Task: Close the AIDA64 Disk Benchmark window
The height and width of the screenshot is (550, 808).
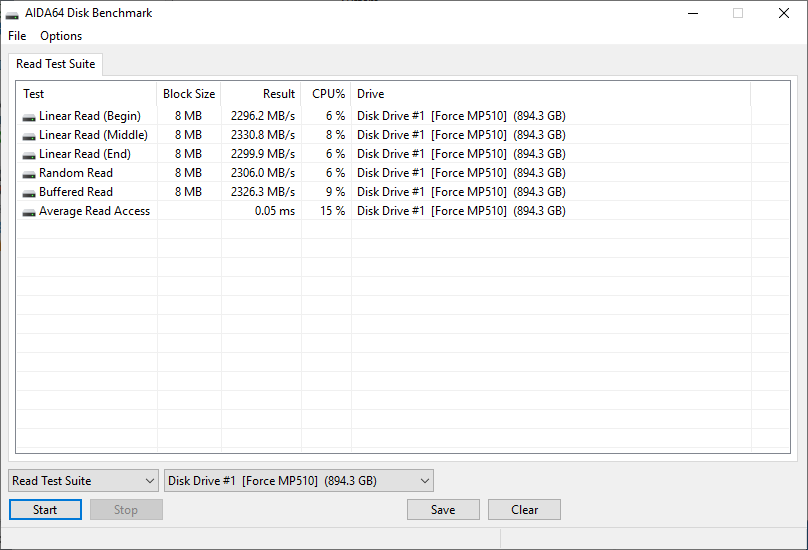Action: click(784, 13)
